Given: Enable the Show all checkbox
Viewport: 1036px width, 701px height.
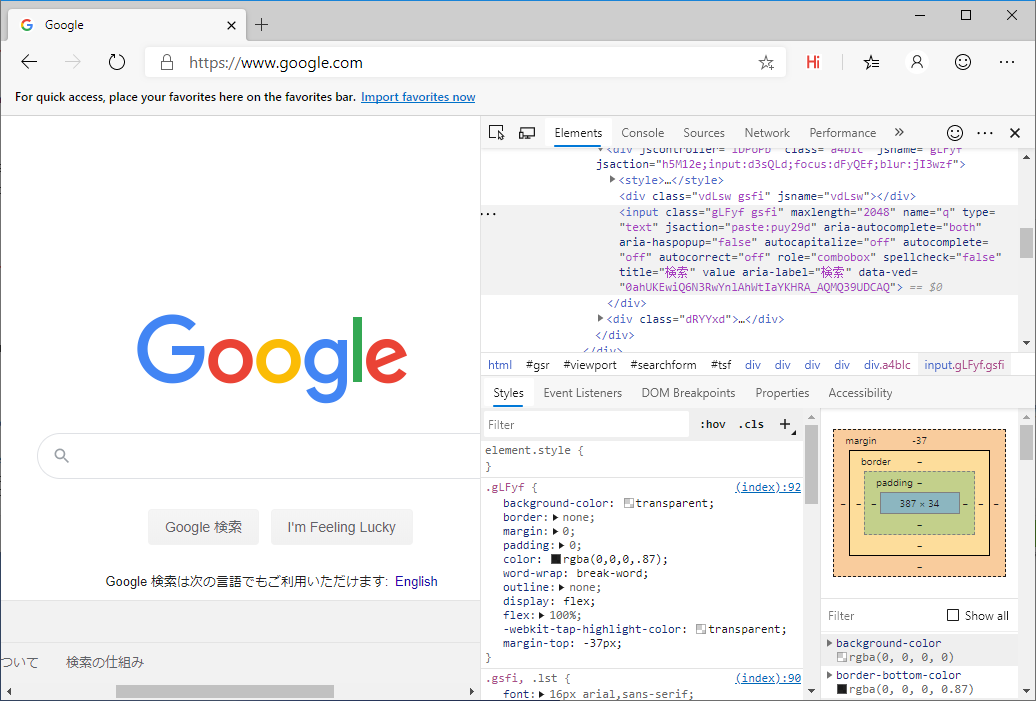Looking at the screenshot, I should click(953, 616).
